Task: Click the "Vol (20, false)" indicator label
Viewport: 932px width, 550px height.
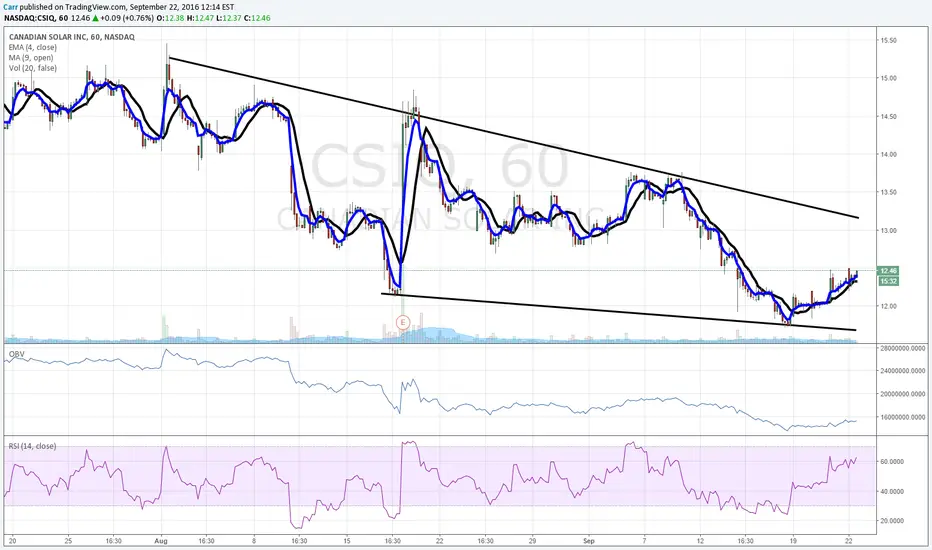Action: (33, 68)
